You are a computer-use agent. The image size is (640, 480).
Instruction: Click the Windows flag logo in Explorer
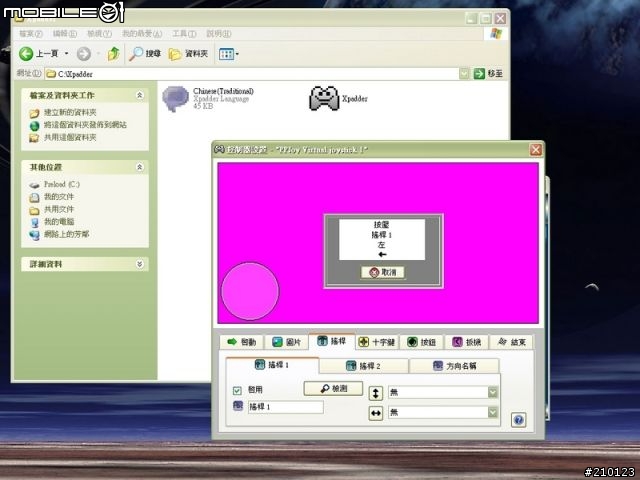pos(496,33)
